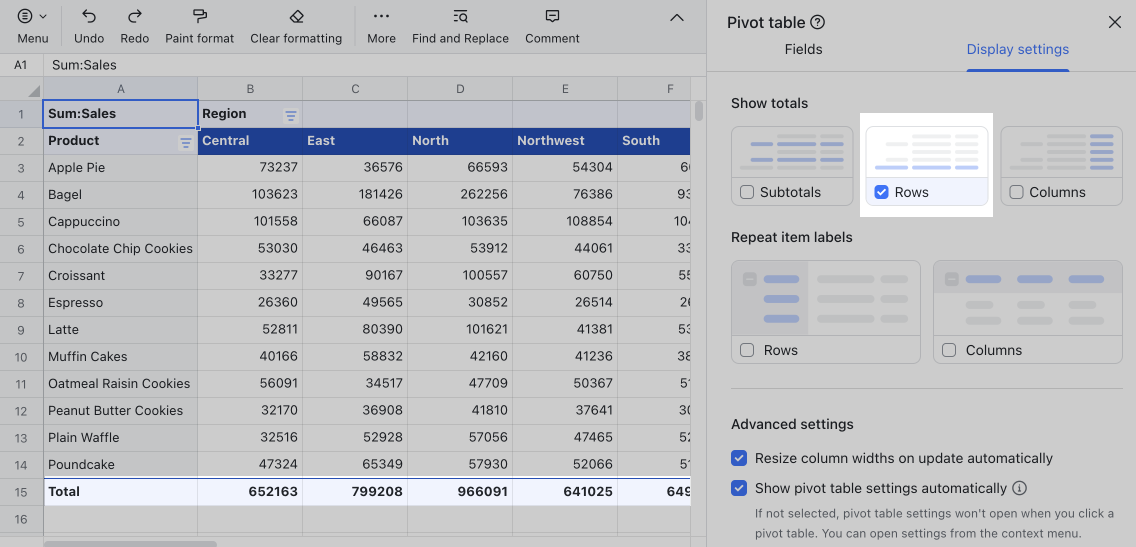Click the Clear formatting eraser icon
This screenshot has width=1136, height=547.
[x=296, y=17]
